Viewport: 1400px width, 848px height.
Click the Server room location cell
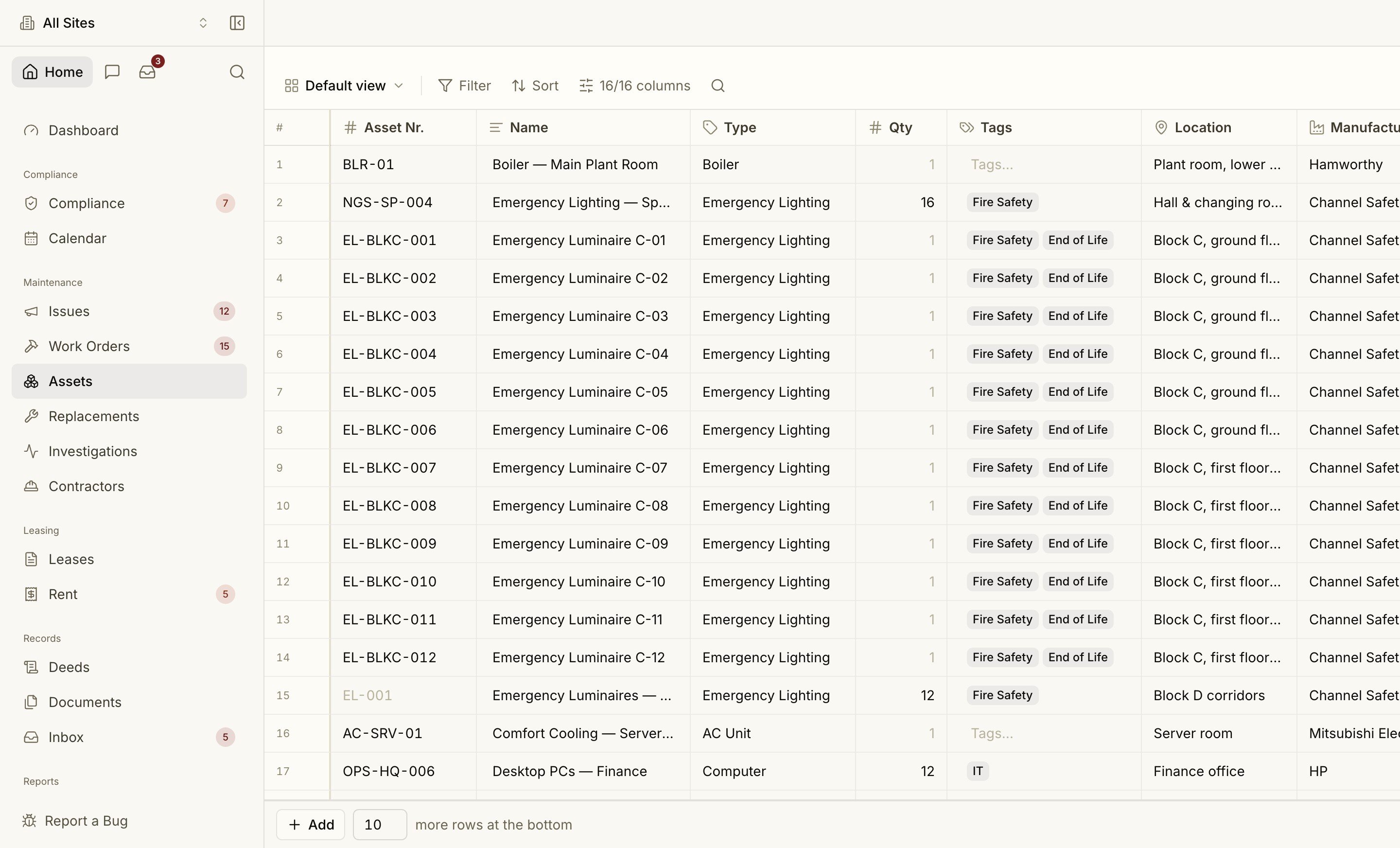click(1219, 733)
